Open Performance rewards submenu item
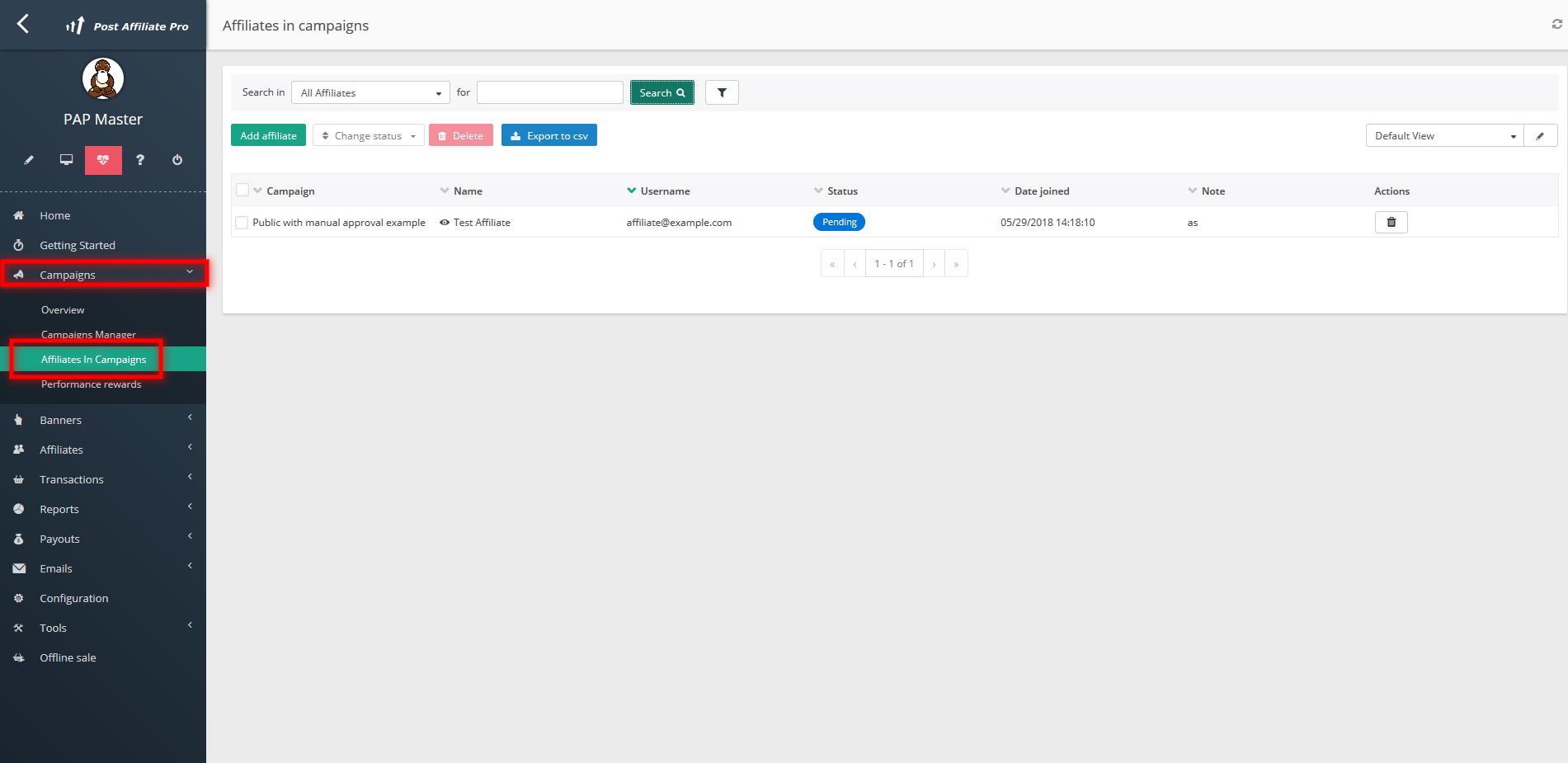The image size is (1568, 763). coord(91,384)
